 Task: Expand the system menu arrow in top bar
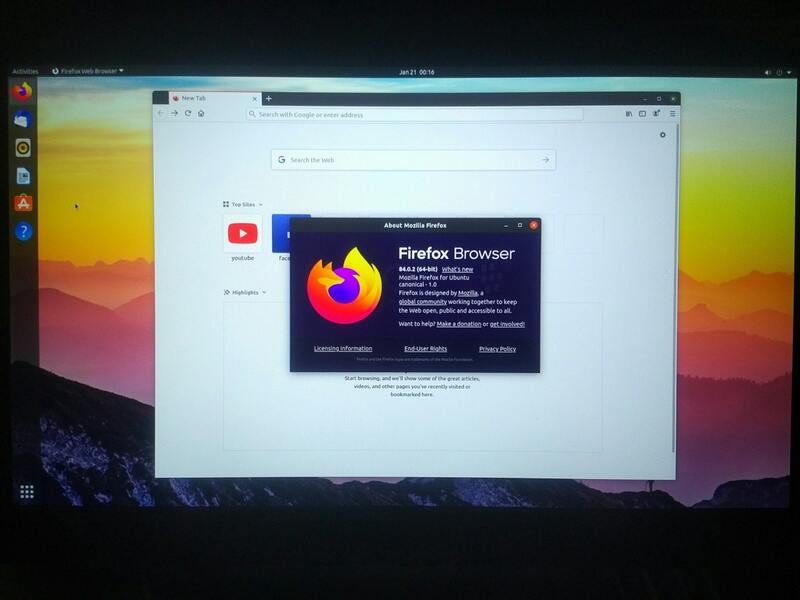tap(789, 72)
